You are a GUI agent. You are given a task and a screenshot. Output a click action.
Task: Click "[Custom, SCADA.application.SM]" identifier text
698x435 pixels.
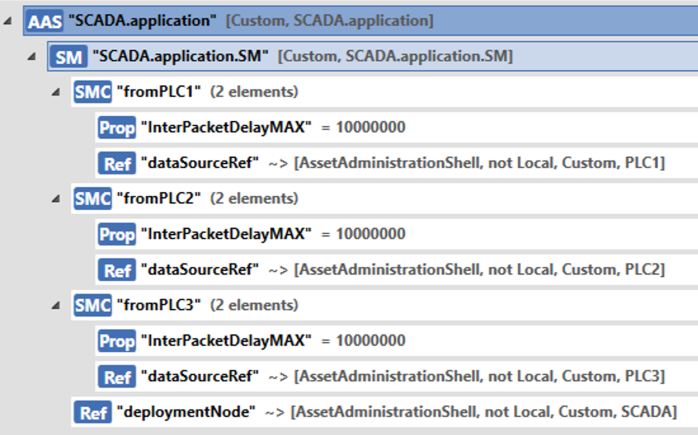click(395, 56)
